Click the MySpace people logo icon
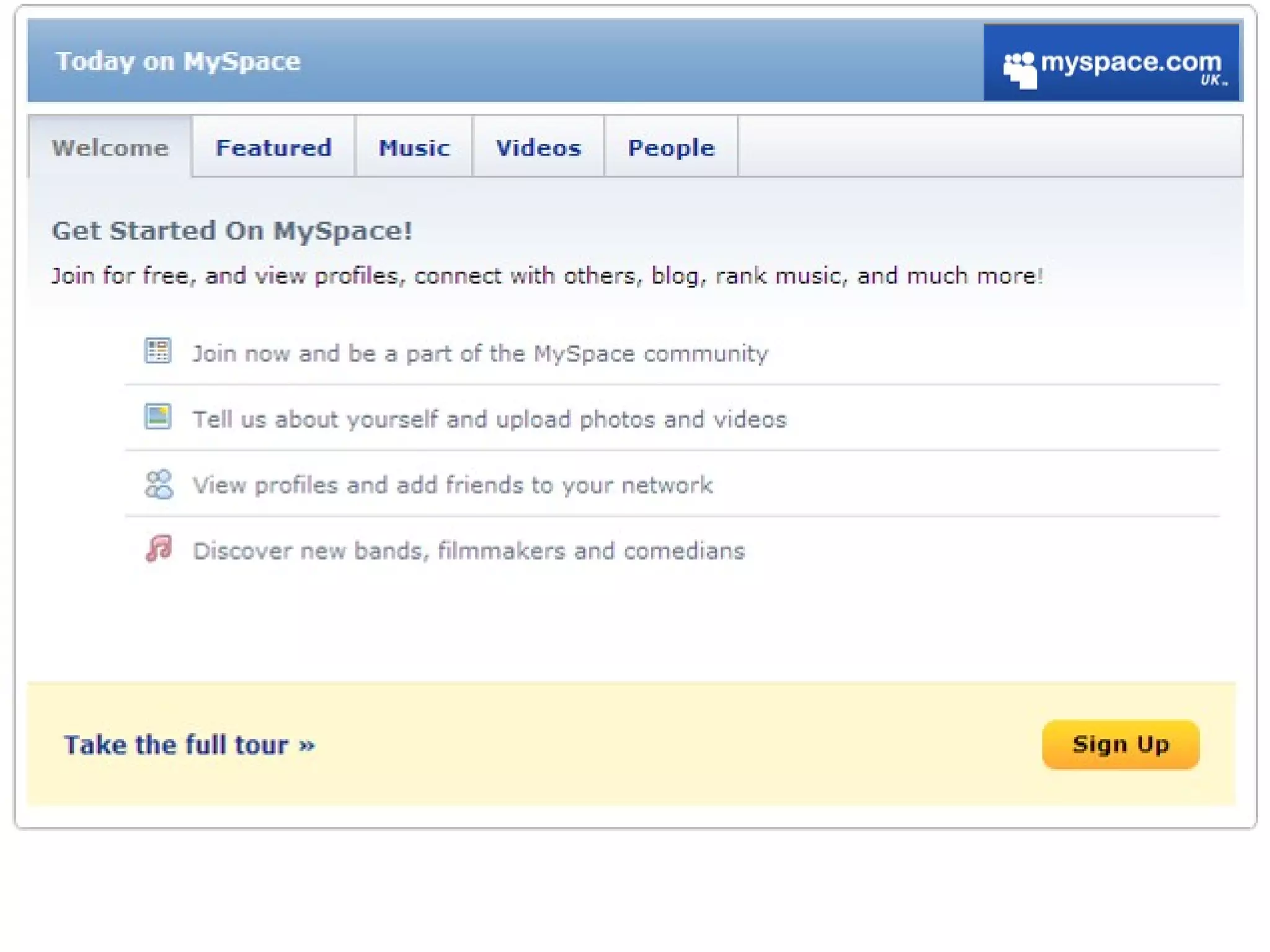This screenshot has height=952, width=1270. click(1020, 69)
